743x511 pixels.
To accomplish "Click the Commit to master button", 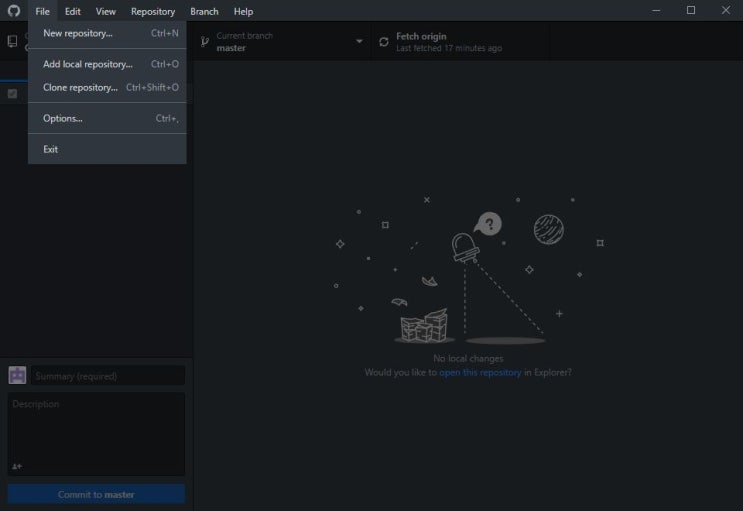I will click(x=96, y=494).
